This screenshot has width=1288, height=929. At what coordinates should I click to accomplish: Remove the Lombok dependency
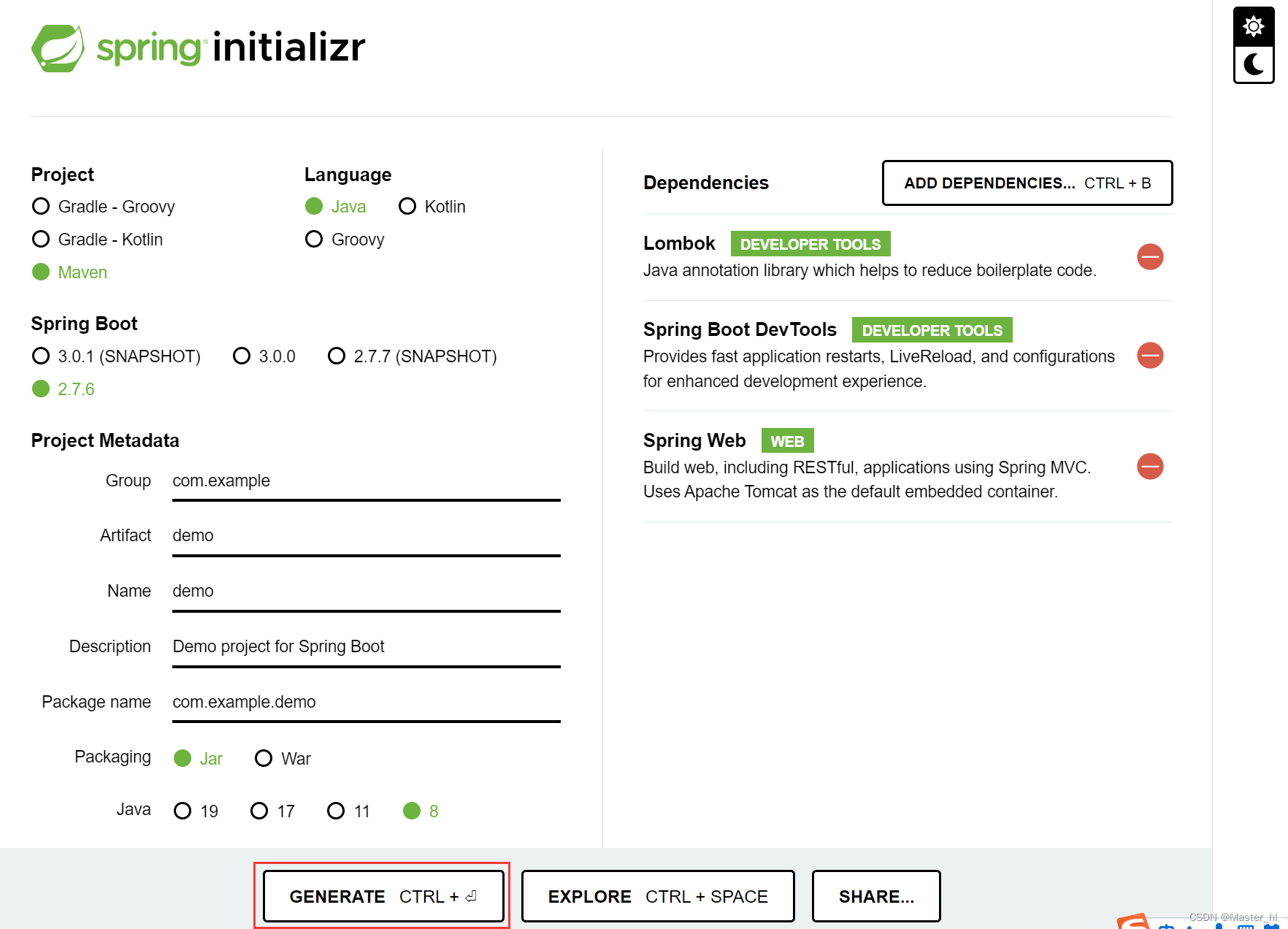coord(1150,256)
